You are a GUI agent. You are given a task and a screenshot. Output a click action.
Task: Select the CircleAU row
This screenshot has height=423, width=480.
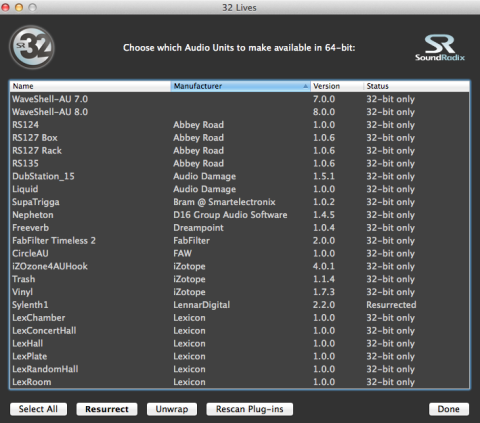[240, 253]
